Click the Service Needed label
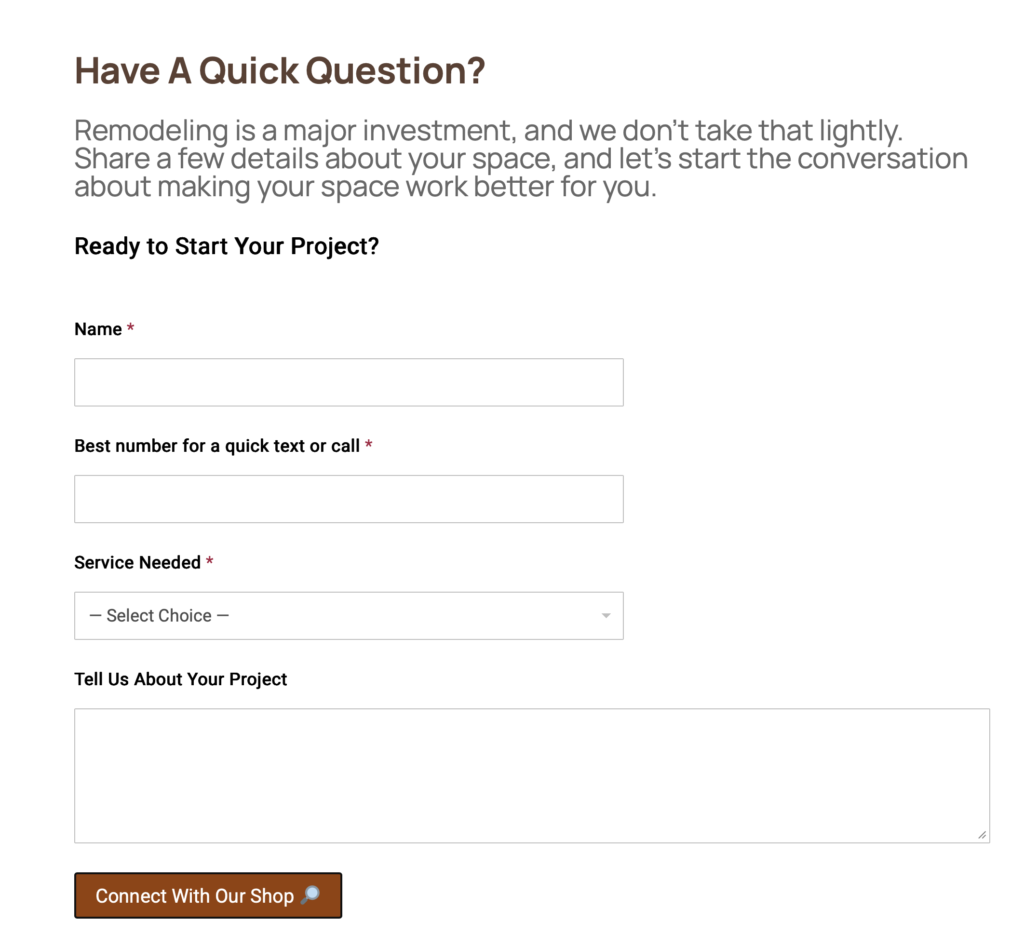This screenshot has height=949, width=1024. [138, 562]
